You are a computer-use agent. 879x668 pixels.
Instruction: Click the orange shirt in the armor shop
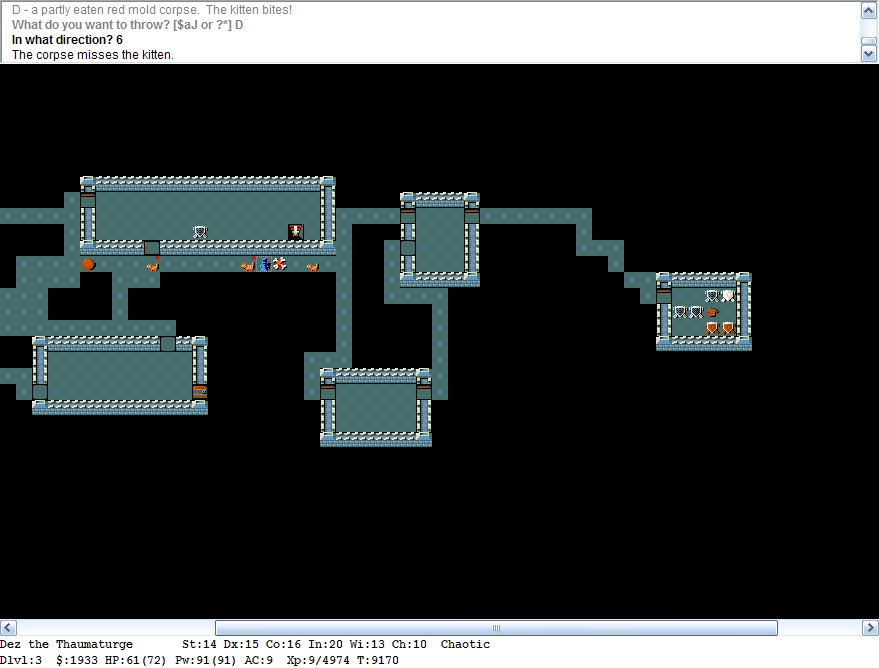(x=712, y=312)
